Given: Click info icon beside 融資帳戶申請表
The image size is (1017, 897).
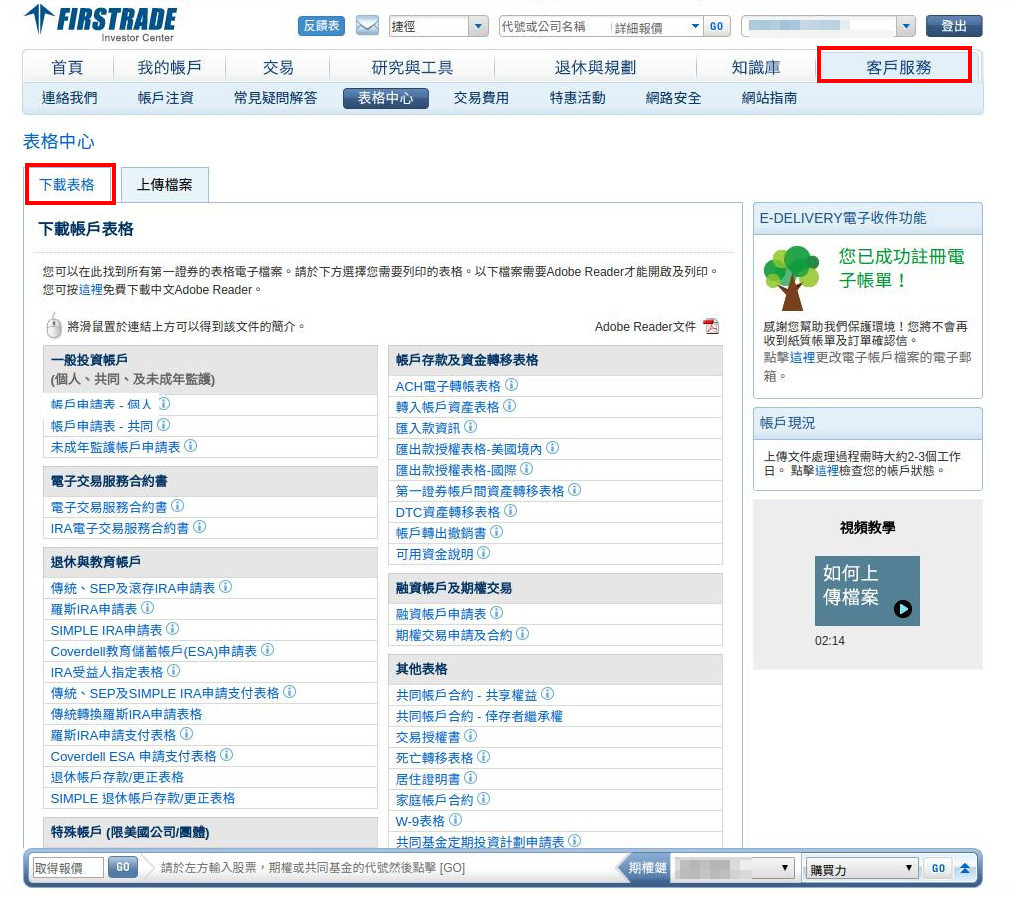Looking at the screenshot, I should point(497,612).
